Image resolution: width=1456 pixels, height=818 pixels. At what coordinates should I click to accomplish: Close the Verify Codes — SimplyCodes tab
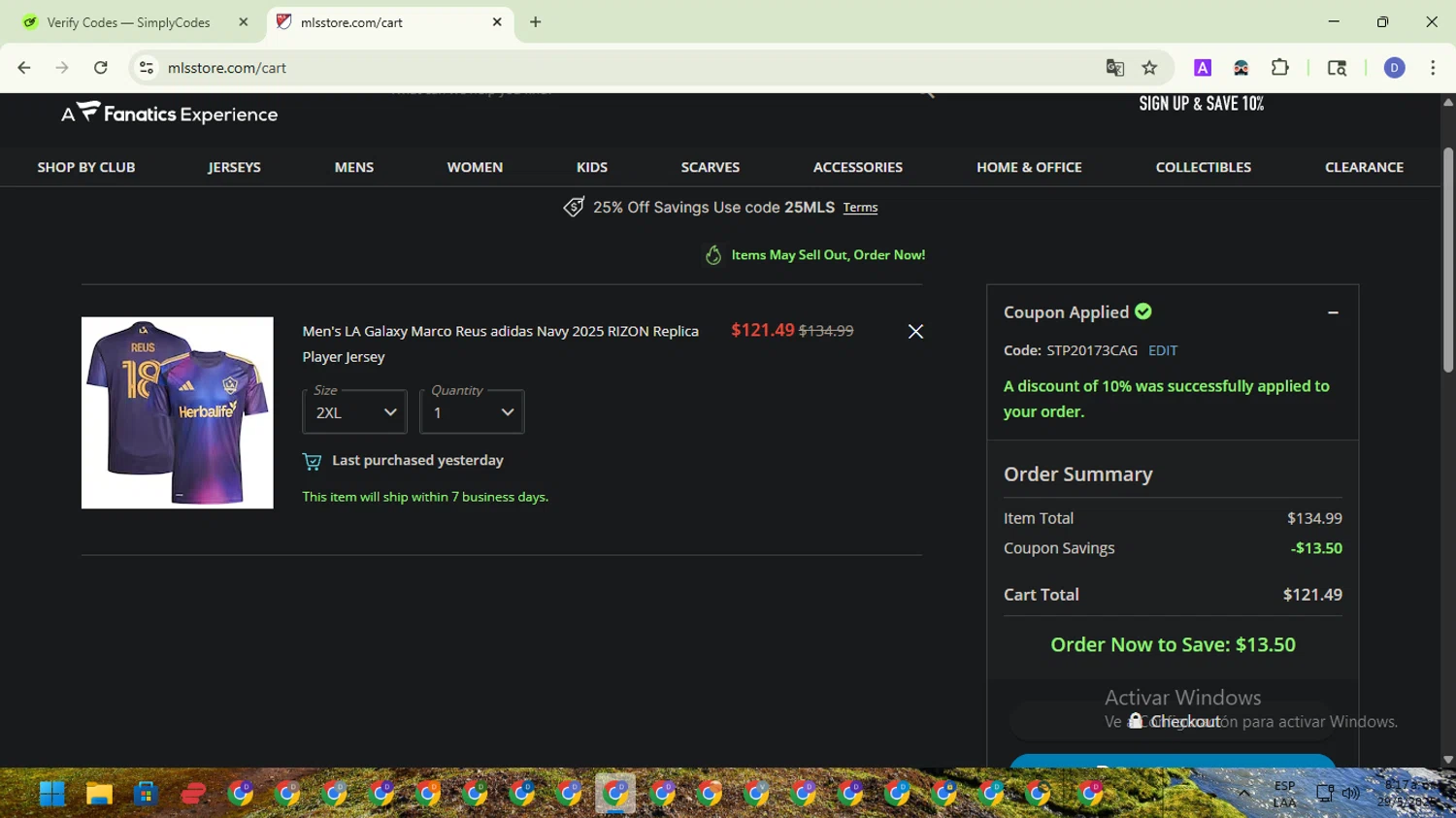(x=244, y=22)
